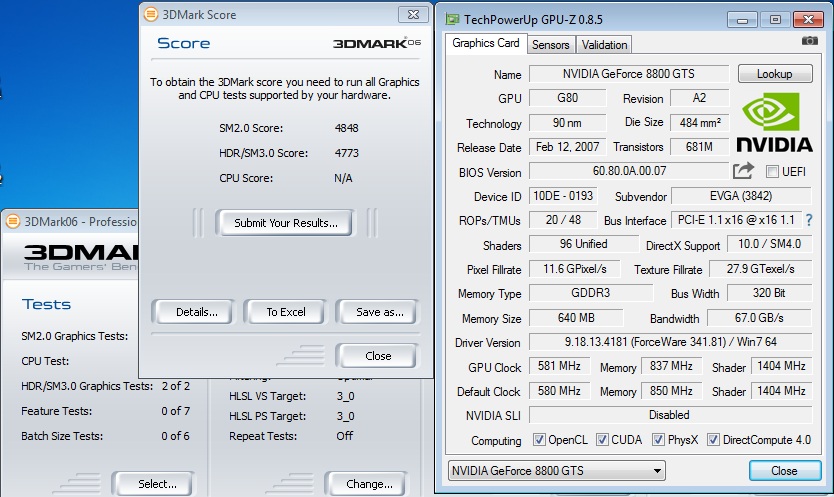Click Change settings button
Screen dimensions: 834x497
click(369, 484)
